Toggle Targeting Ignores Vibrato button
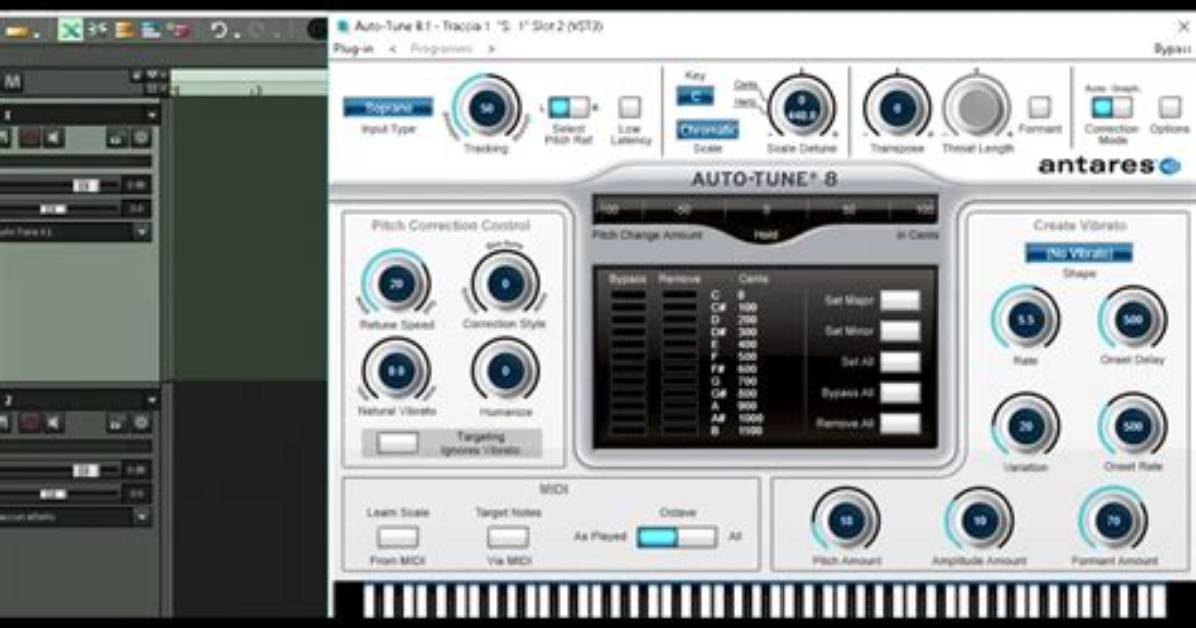This screenshot has width=1196, height=628. [397, 443]
